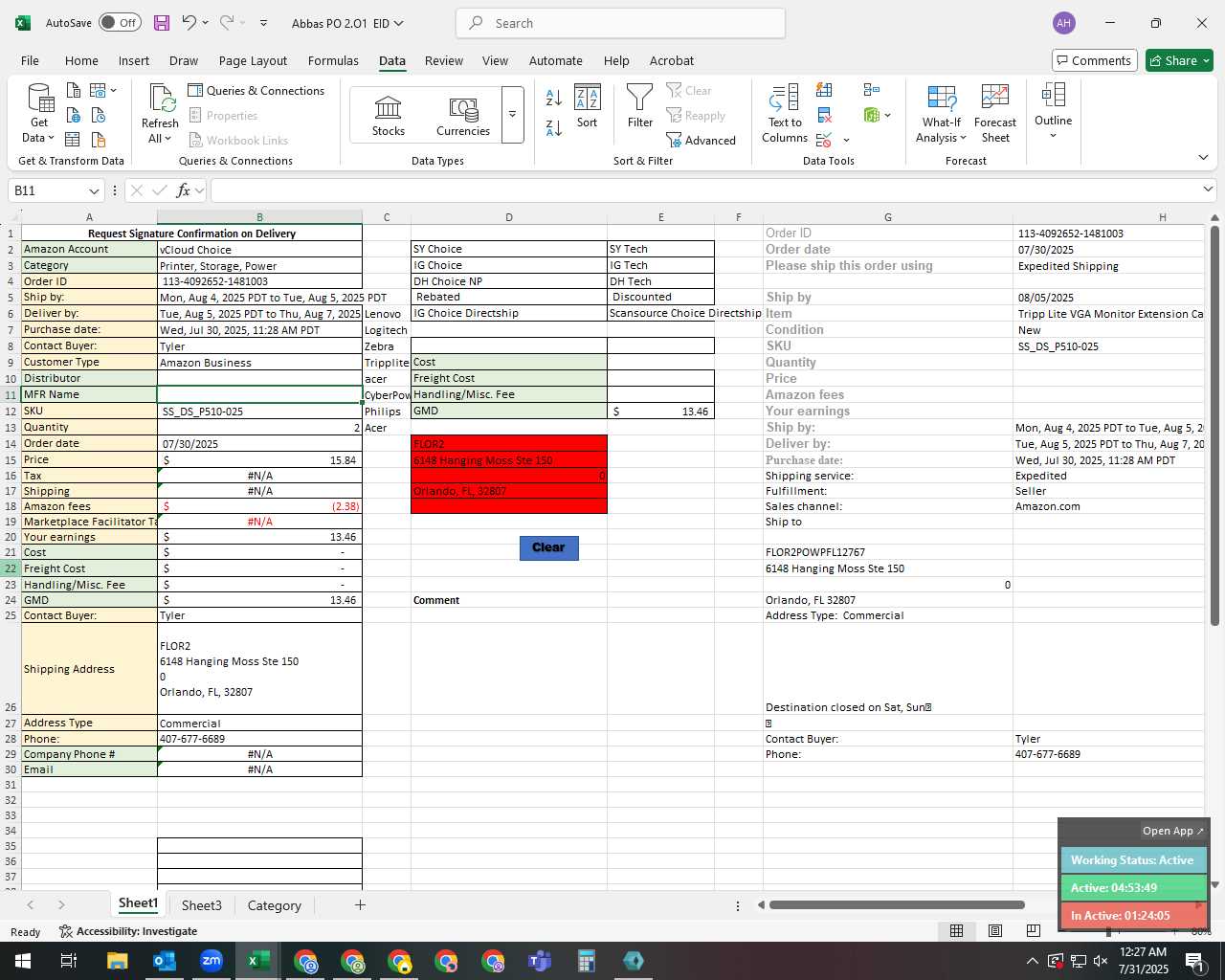This screenshot has width=1225, height=980.
Task: Click in the formula bar
Action: (703, 190)
